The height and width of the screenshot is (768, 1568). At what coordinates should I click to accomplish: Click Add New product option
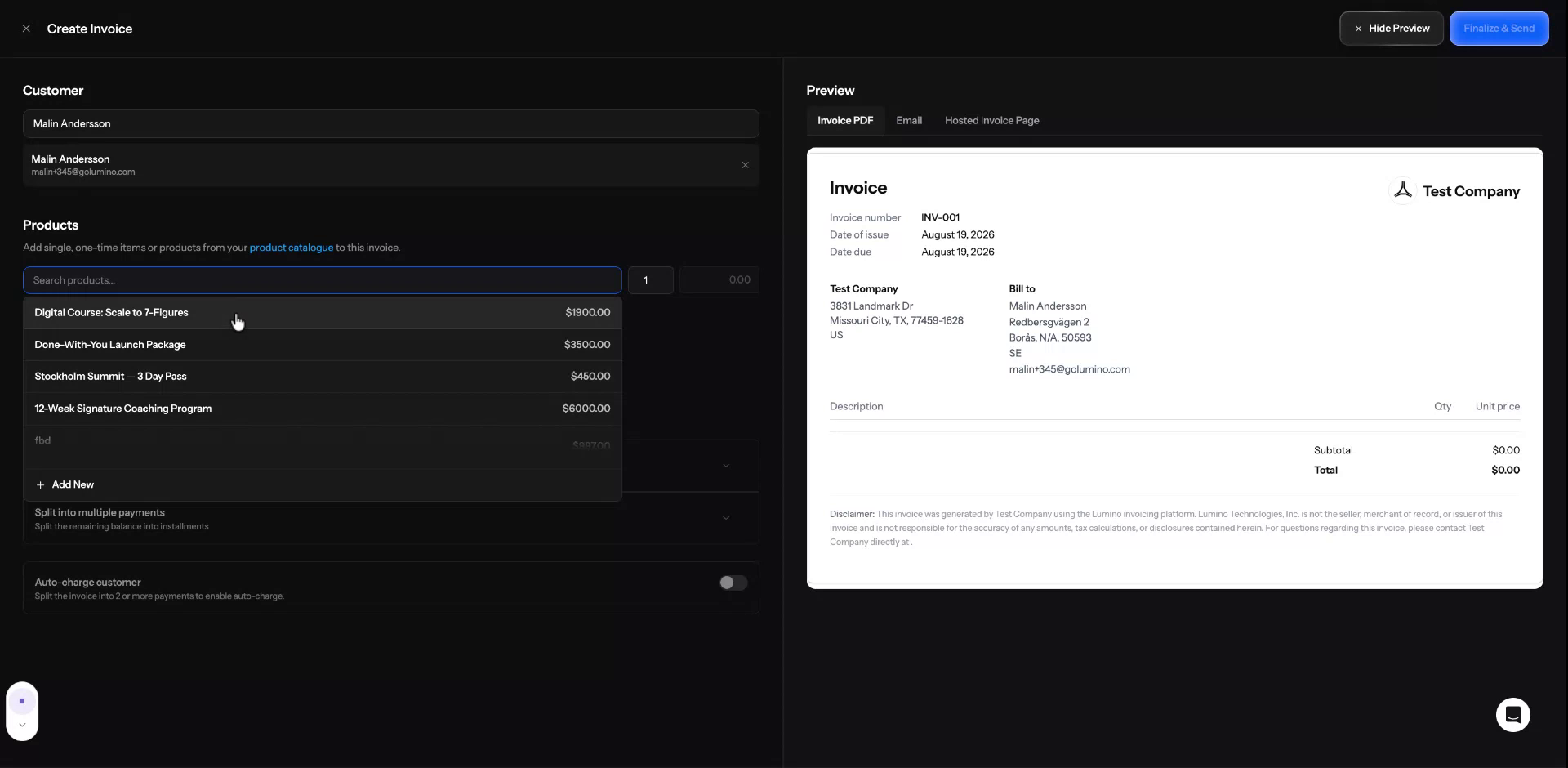point(322,484)
